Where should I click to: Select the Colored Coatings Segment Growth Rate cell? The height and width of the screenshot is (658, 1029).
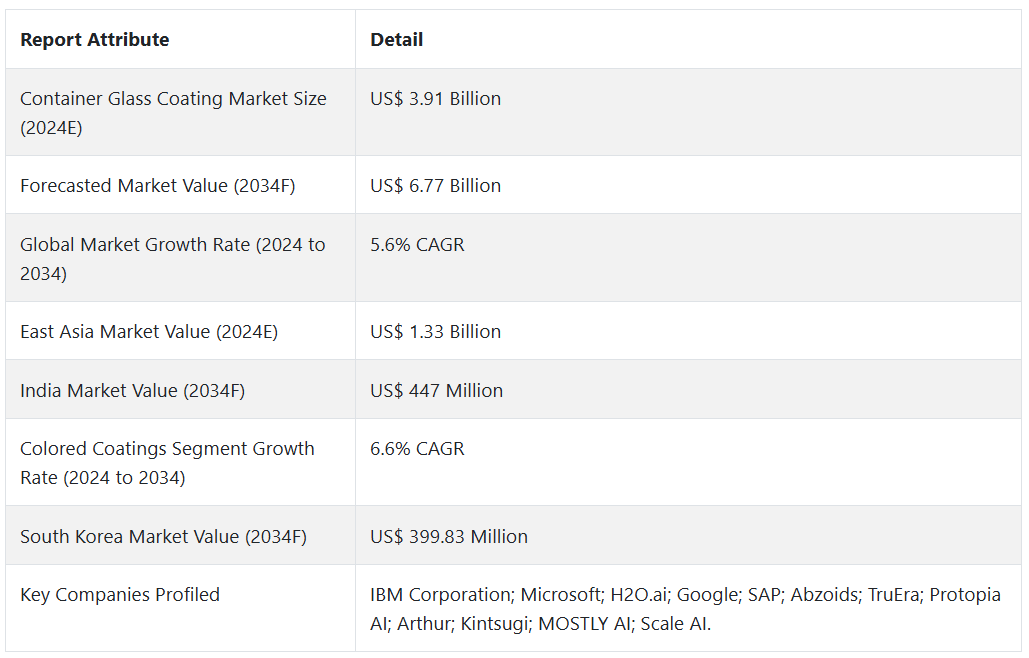pos(167,463)
